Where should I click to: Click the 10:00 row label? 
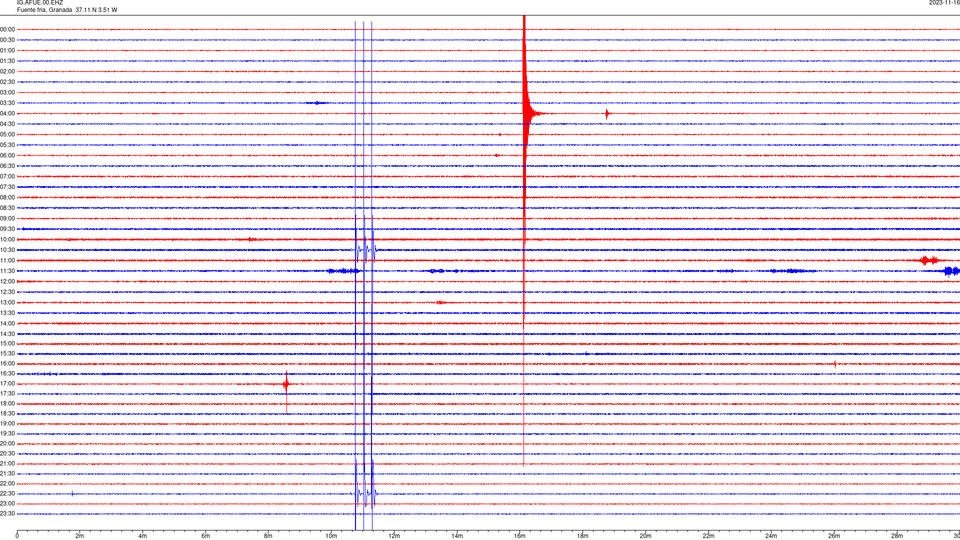8,239
